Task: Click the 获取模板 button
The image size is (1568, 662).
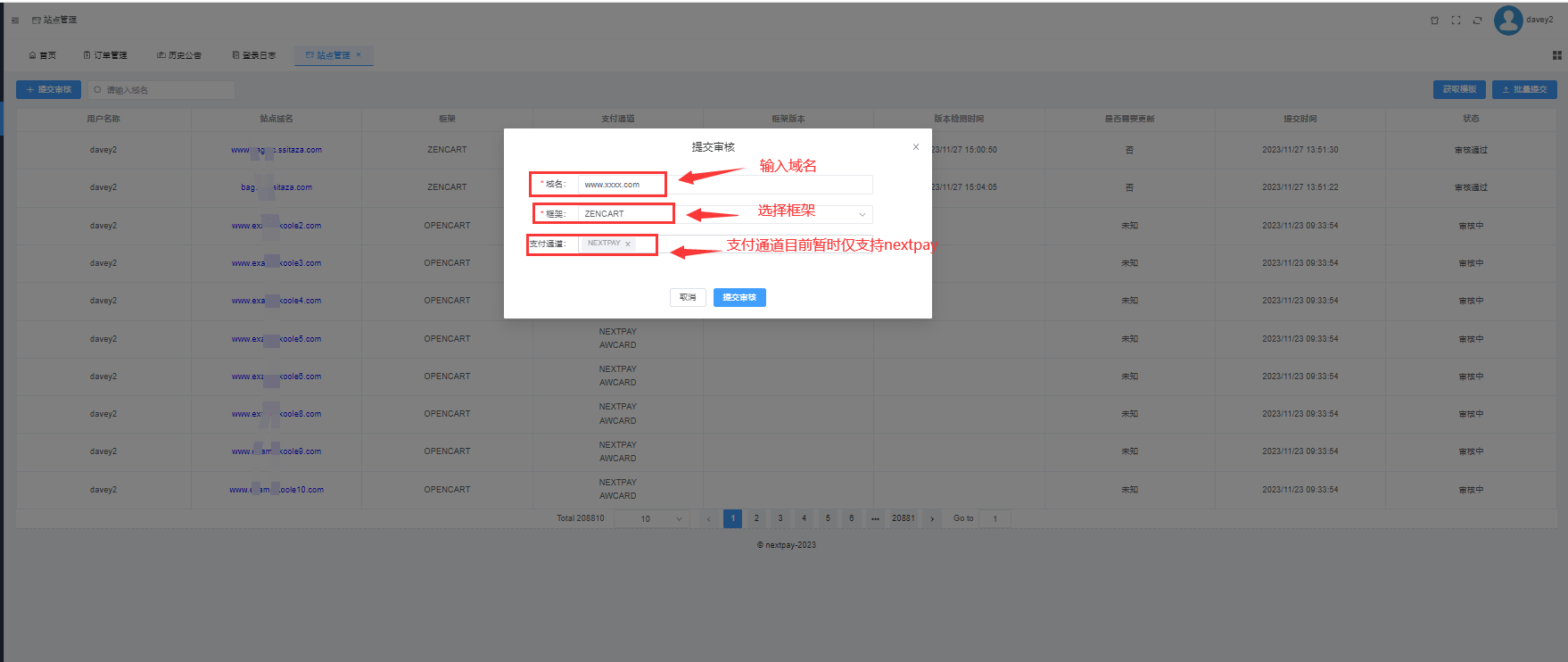Action: [x=1459, y=89]
